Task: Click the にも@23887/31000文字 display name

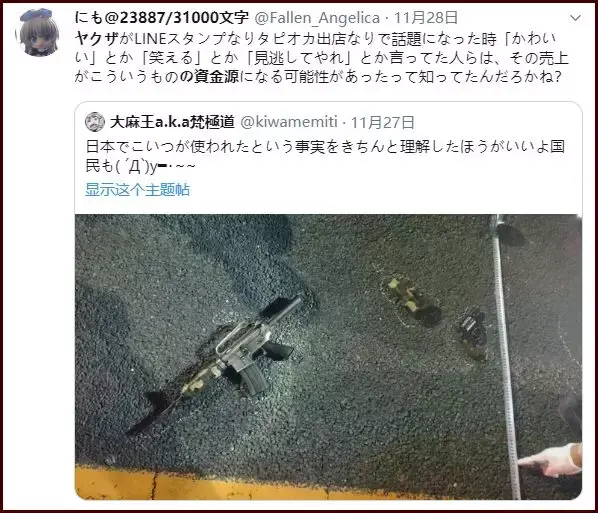Action: pyautogui.click(x=161, y=18)
